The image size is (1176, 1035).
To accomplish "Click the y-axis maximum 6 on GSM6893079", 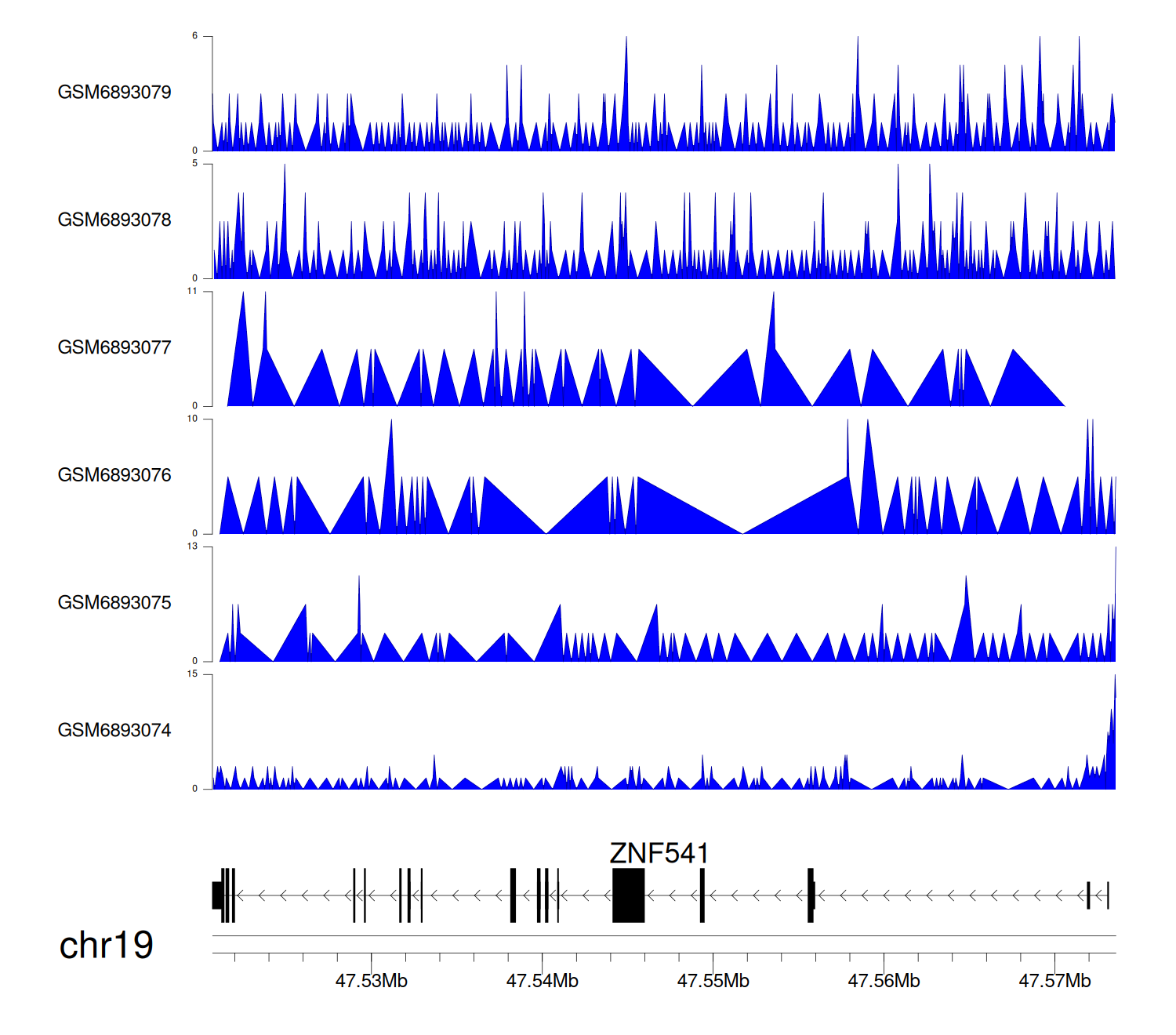I will point(195,36).
